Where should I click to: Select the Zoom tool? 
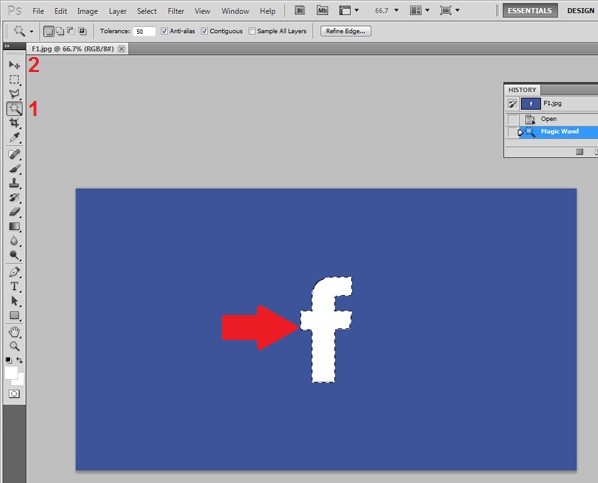14,346
